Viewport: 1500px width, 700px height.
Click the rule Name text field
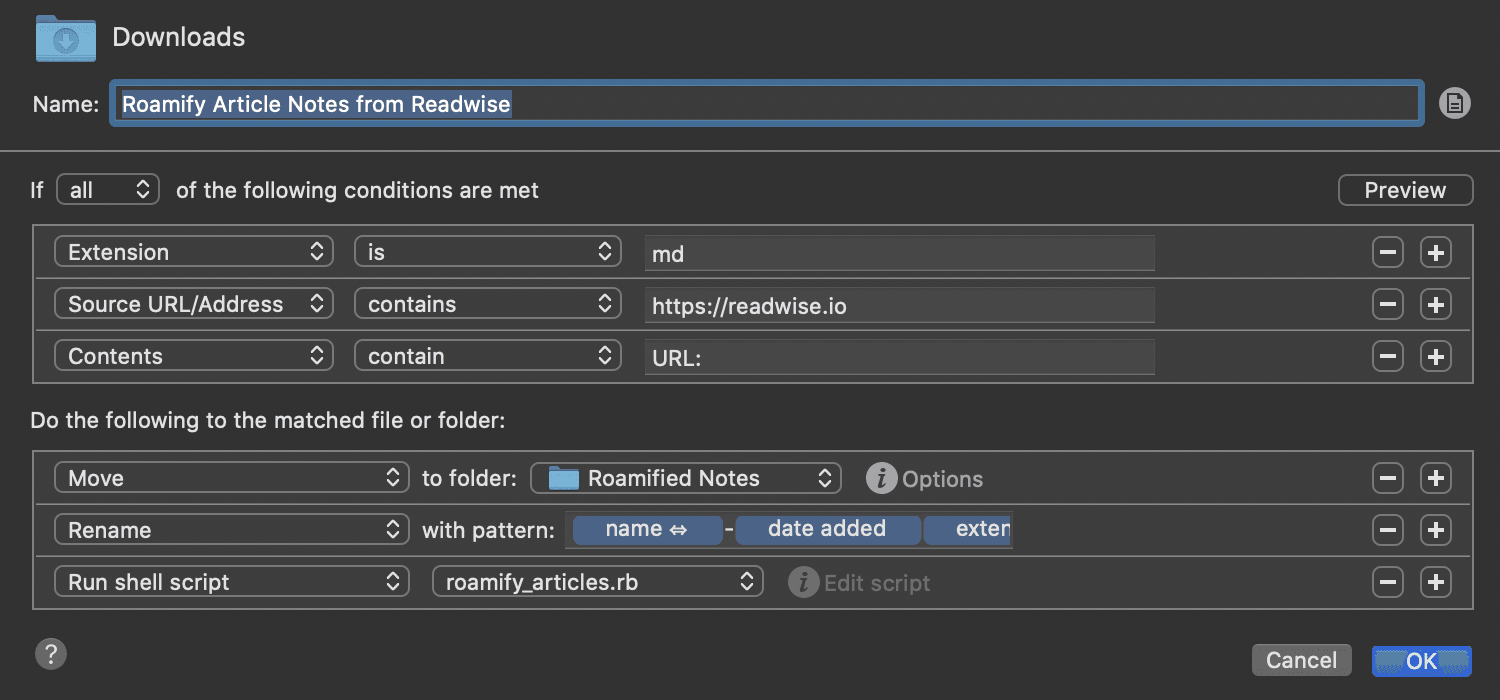point(765,104)
